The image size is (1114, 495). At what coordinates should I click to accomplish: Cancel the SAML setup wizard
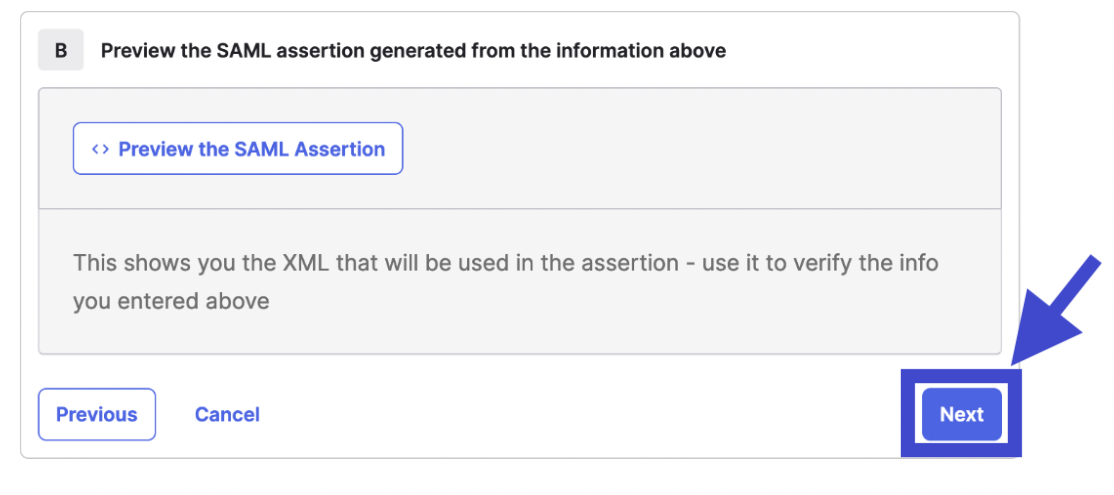[x=227, y=414]
